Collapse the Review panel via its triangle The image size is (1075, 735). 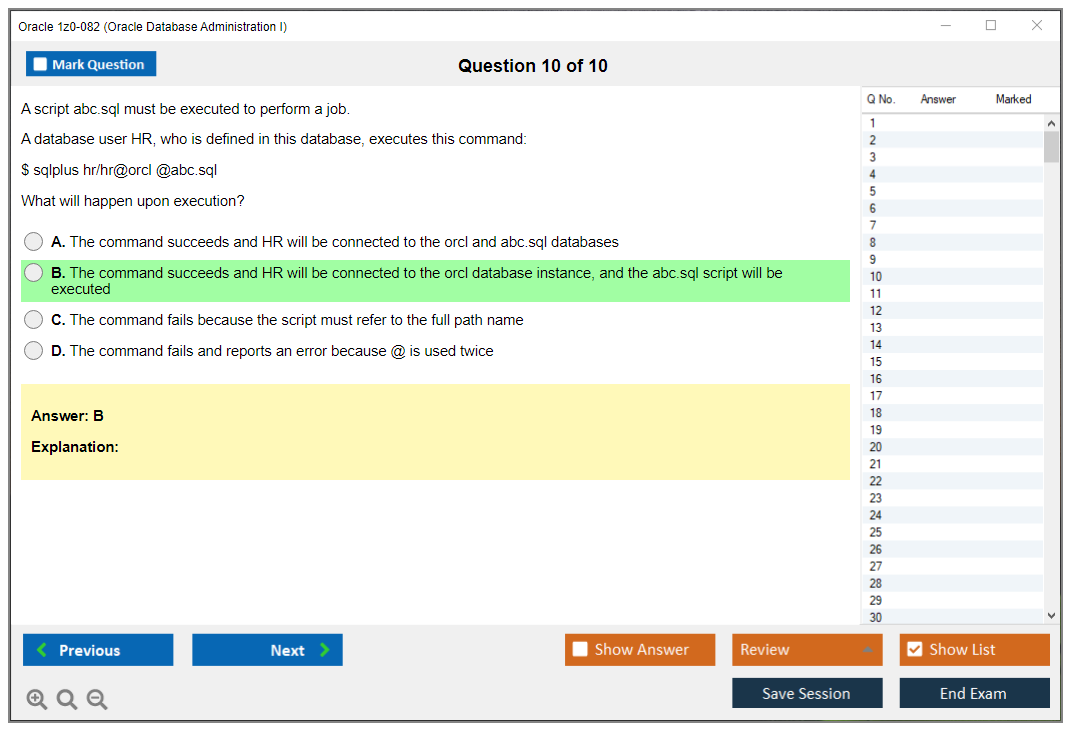[870, 649]
